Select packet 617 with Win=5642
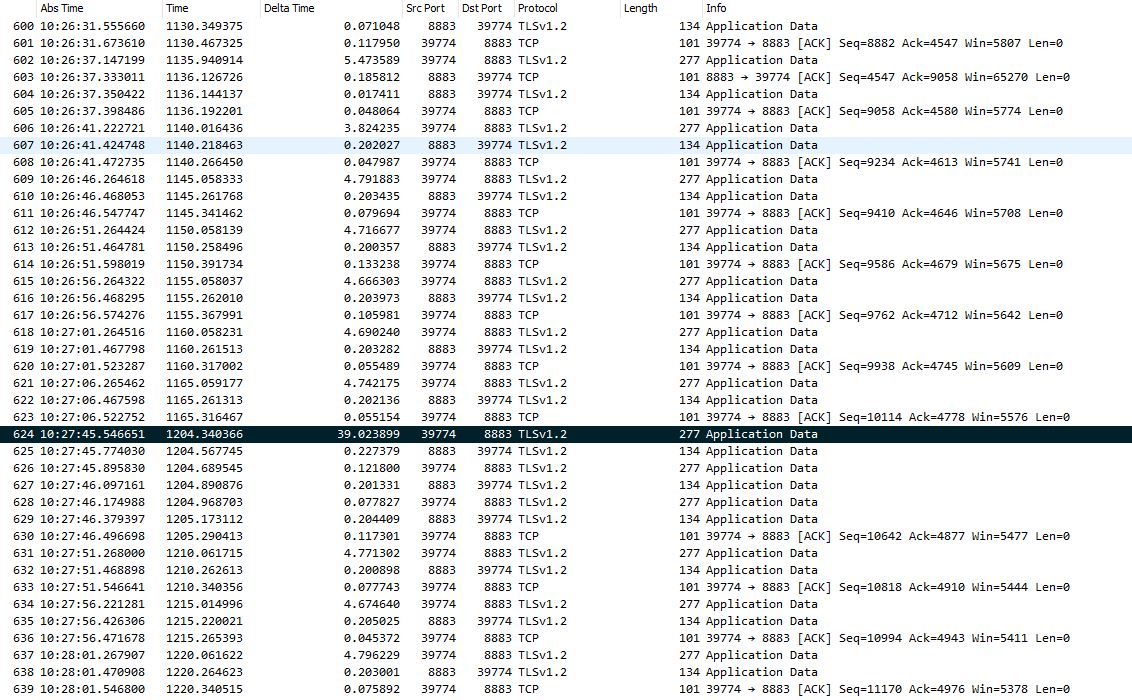 (x=566, y=315)
